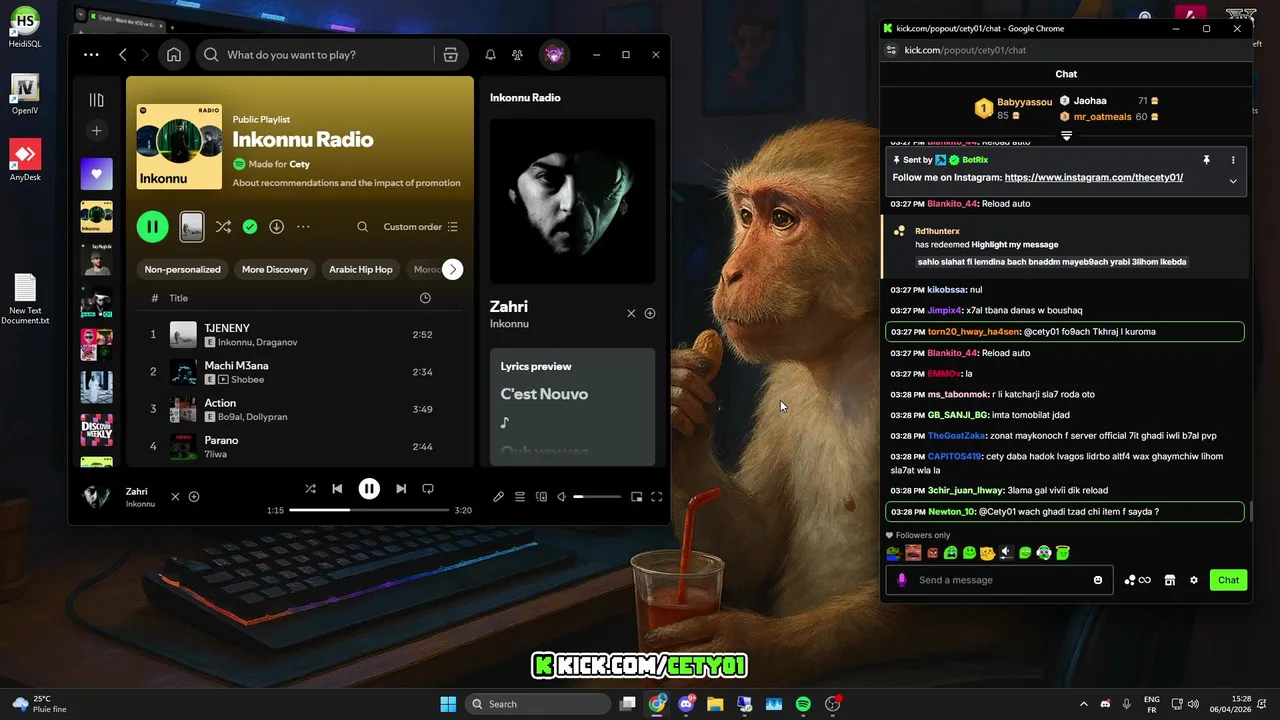The height and width of the screenshot is (720, 1280).
Task: Collapse pinned message with chevron
Action: (1233, 181)
